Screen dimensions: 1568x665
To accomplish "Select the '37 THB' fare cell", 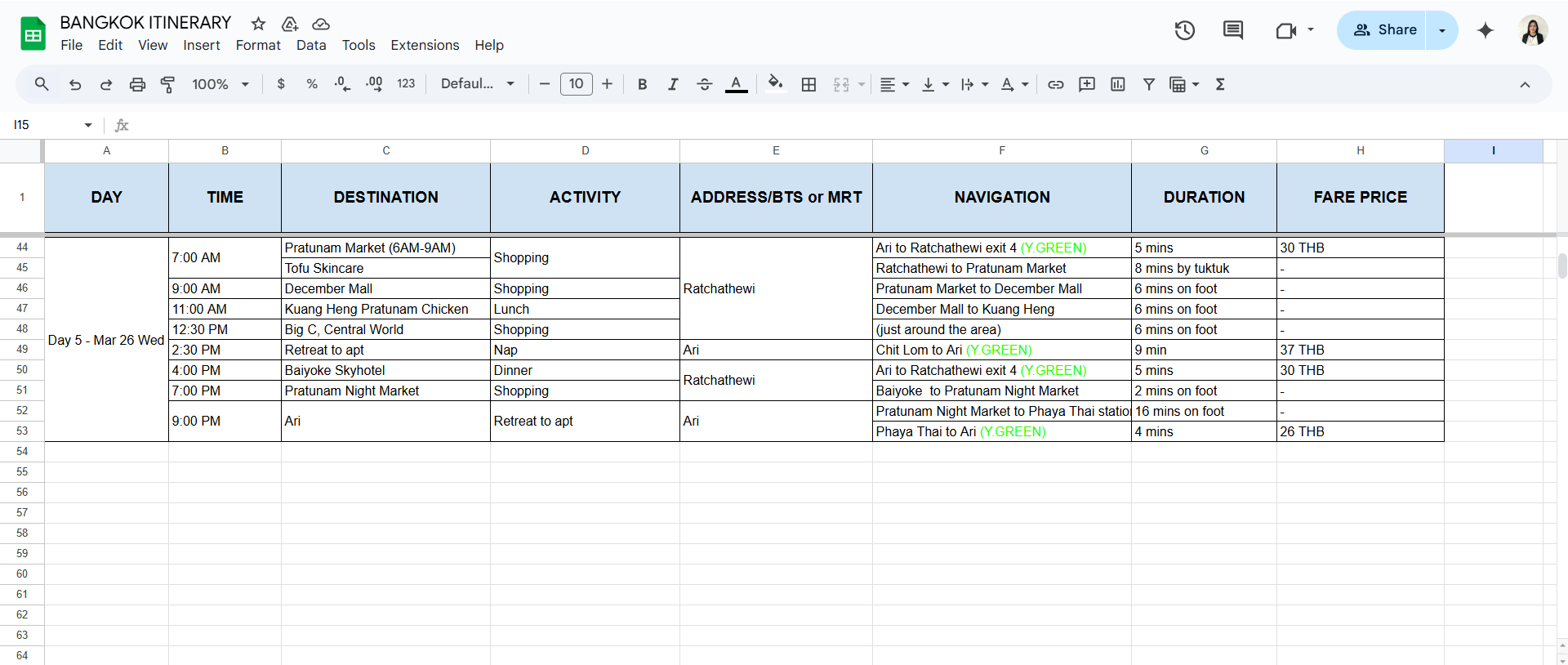I will coord(1360,350).
